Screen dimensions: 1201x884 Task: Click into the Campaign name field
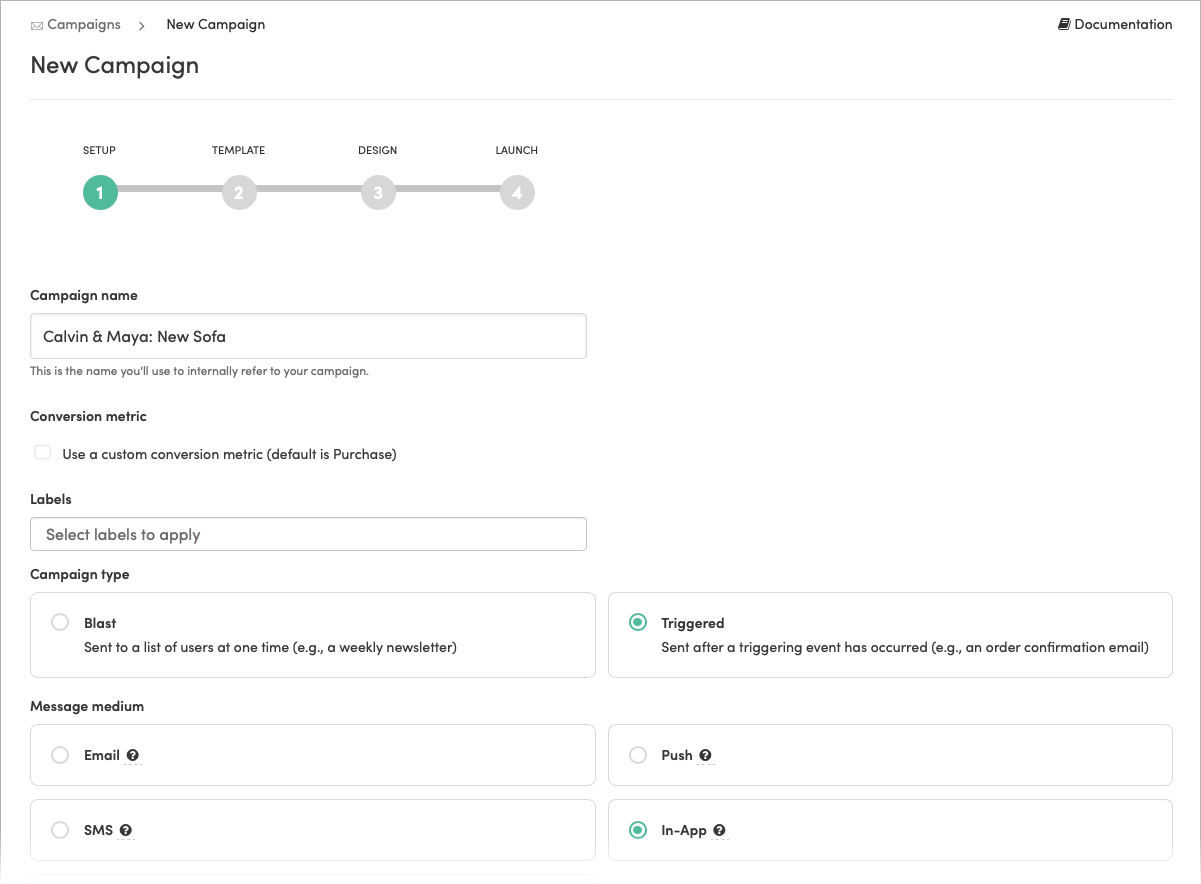pyautogui.click(x=308, y=336)
